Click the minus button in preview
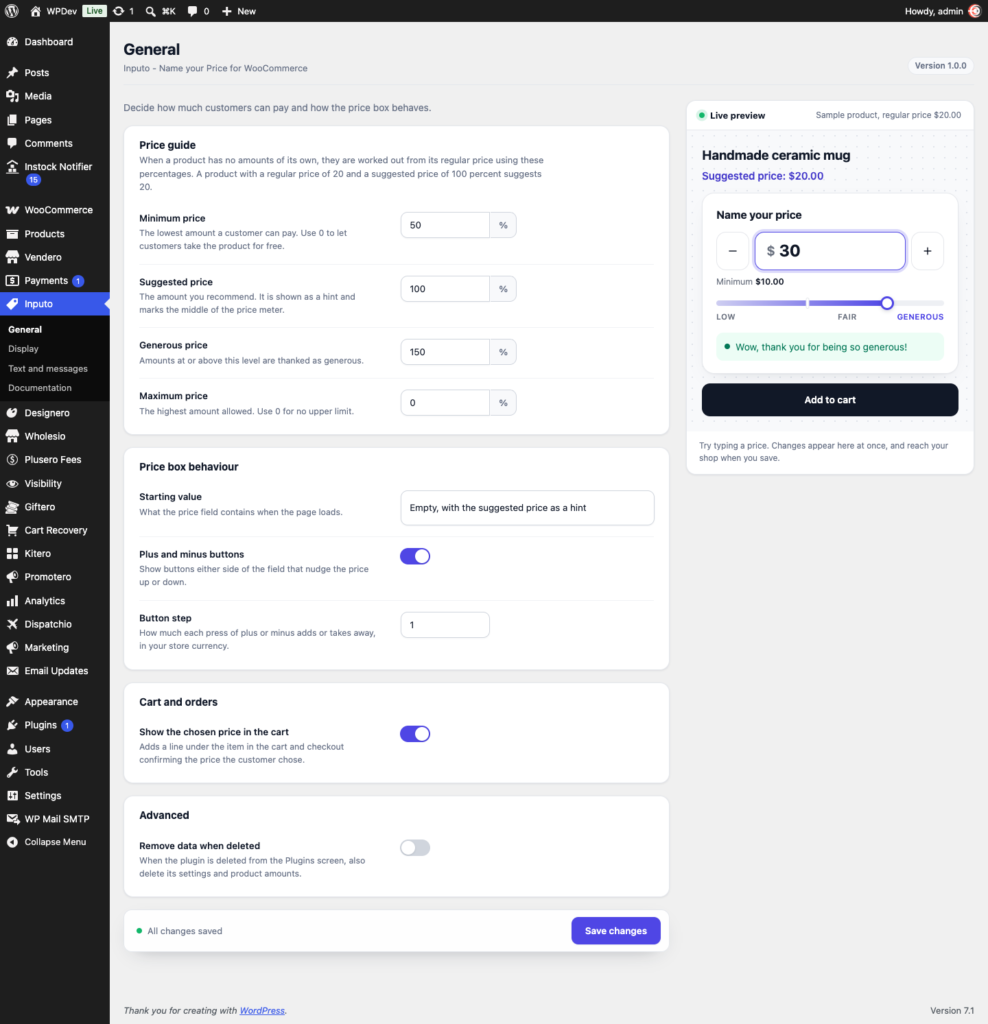 tap(733, 251)
